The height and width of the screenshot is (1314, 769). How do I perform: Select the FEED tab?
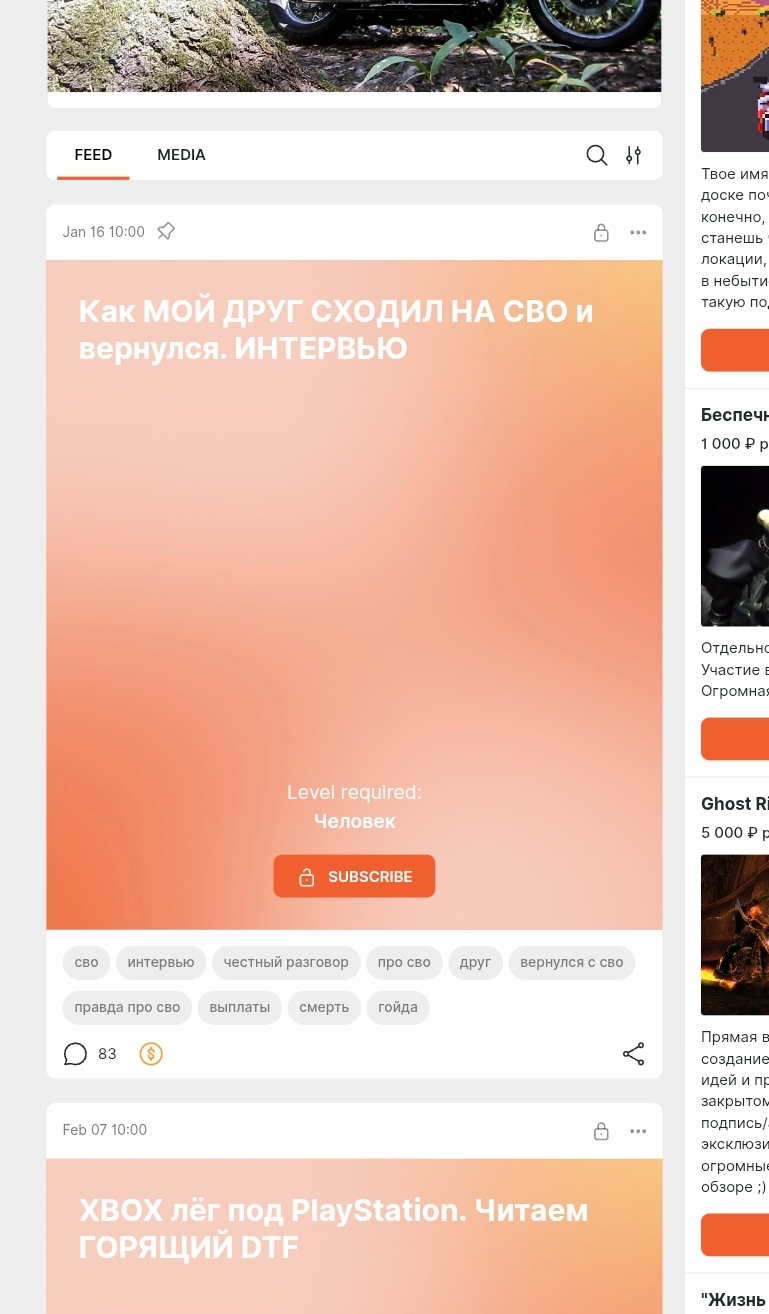[93, 155]
